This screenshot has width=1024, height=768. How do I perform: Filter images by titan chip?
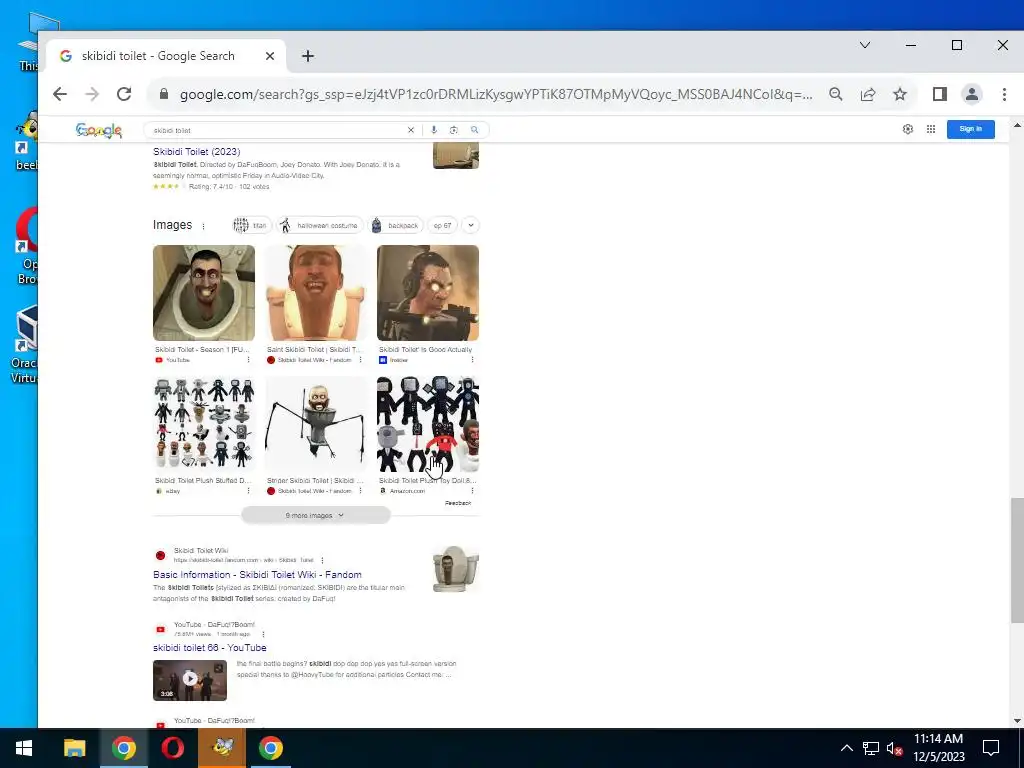coord(251,225)
